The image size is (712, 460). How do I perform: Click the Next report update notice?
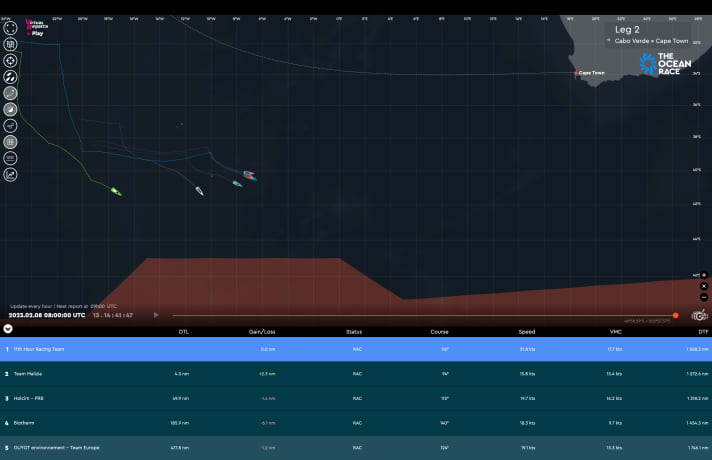[x=64, y=306]
